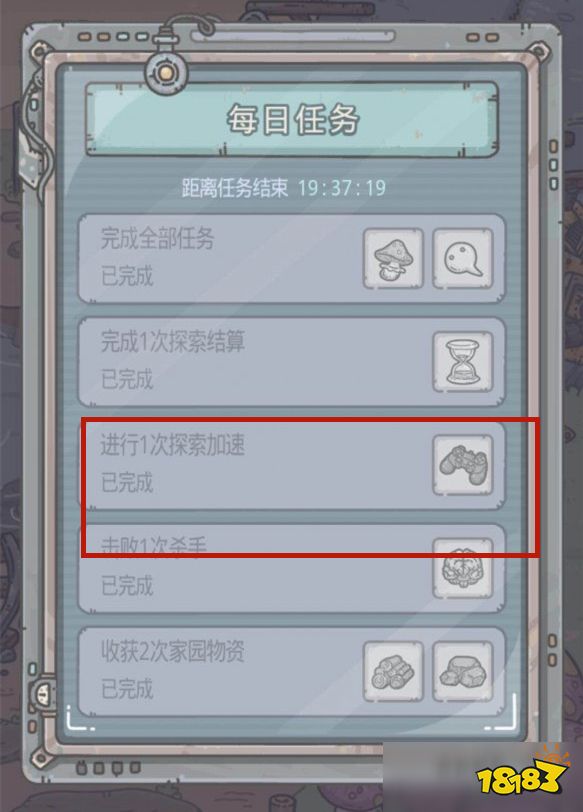This screenshot has height=812, width=583.
Task: Click 已完成 status under 收获2次家园物资
Action: 127,689
